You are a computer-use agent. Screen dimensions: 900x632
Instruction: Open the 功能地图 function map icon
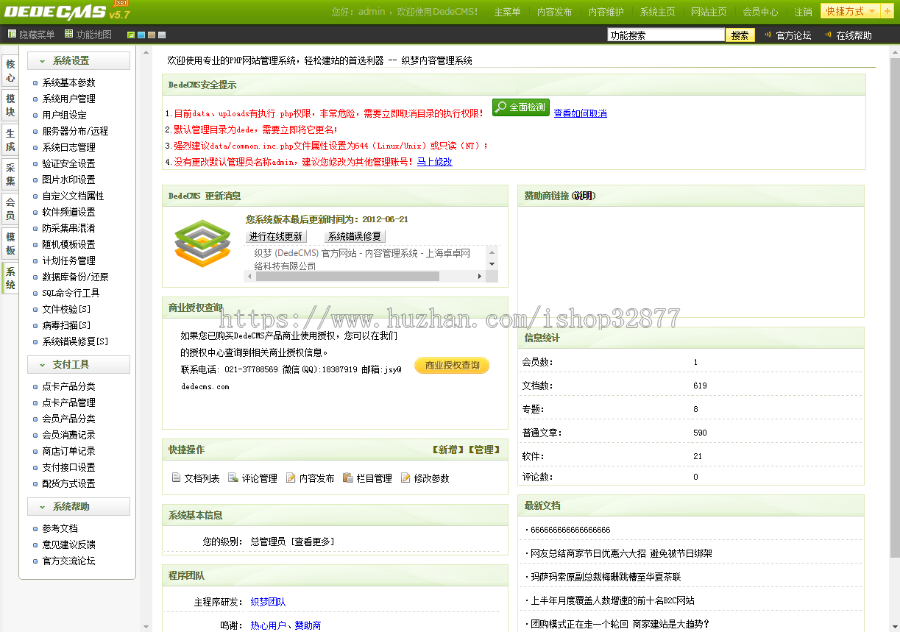pyautogui.click(x=69, y=34)
